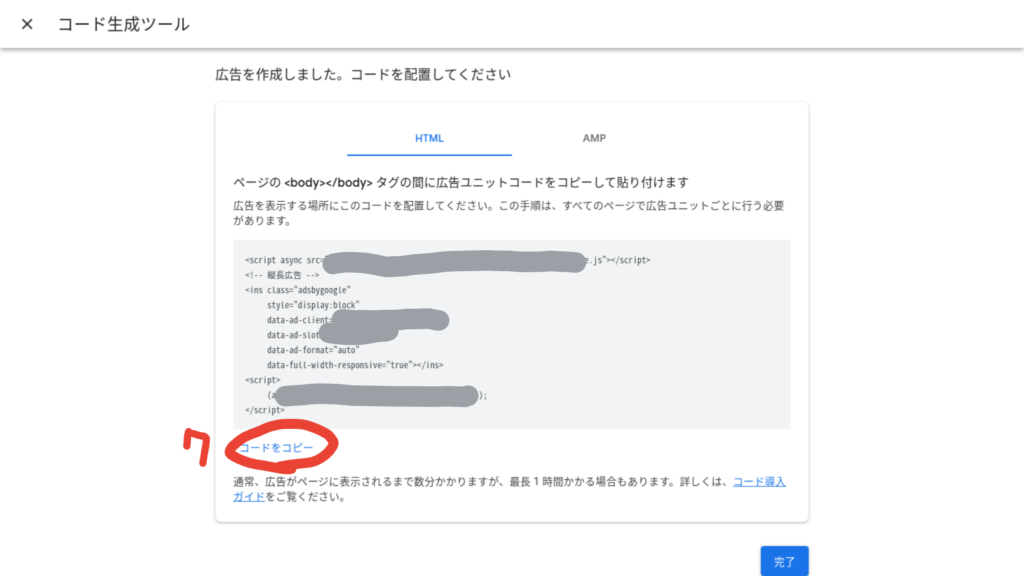1024x576 pixels.
Task: Switch to the HTML tab
Action: point(429,138)
